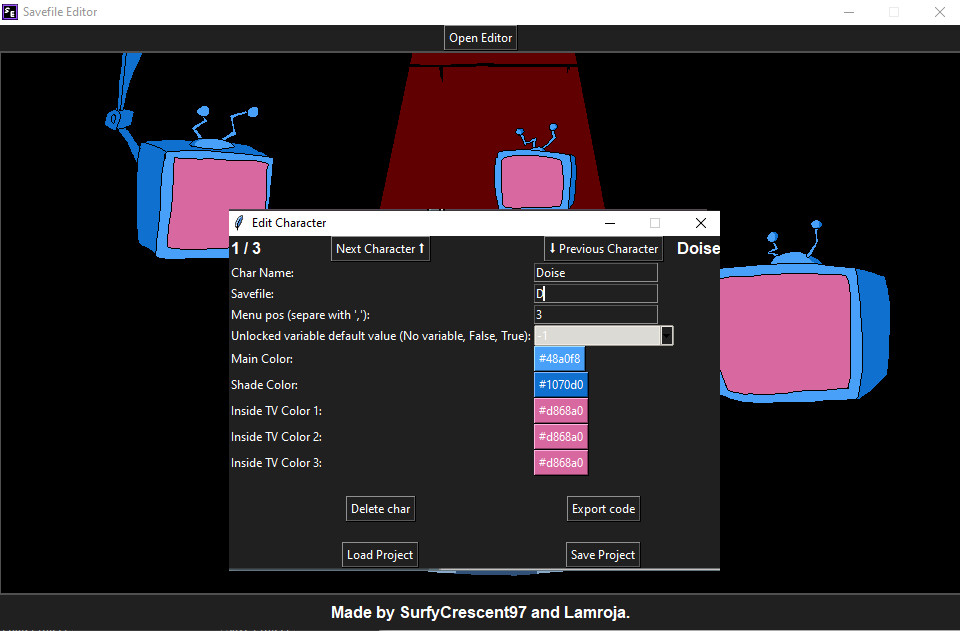Go to Previous Character

pos(603,249)
